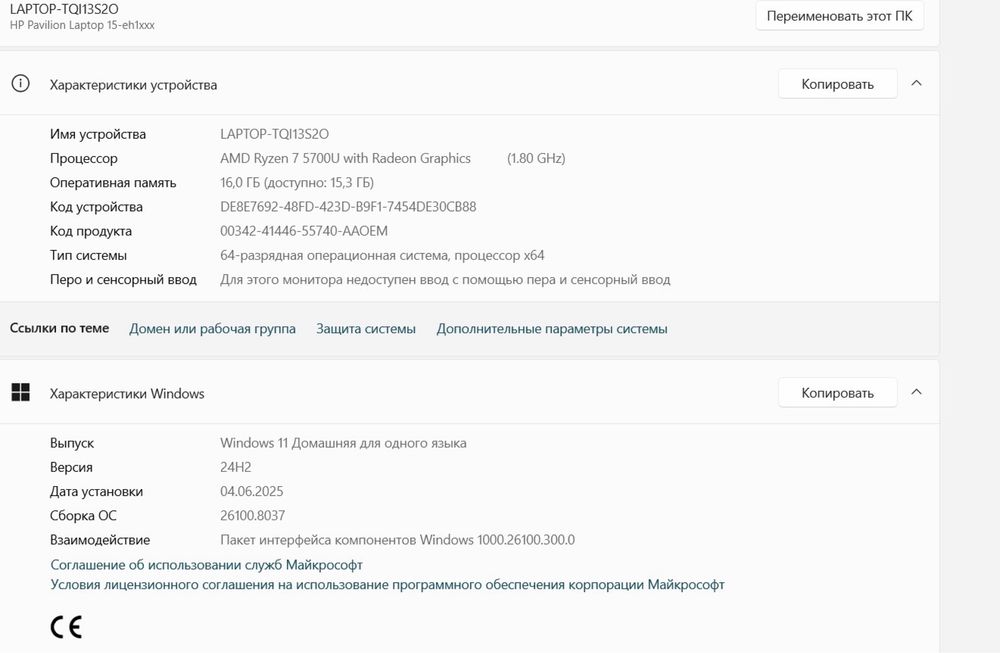The image size is (1000, 653).
Task: Copy device specifications with Копировать button
Action: pos(837,84)
